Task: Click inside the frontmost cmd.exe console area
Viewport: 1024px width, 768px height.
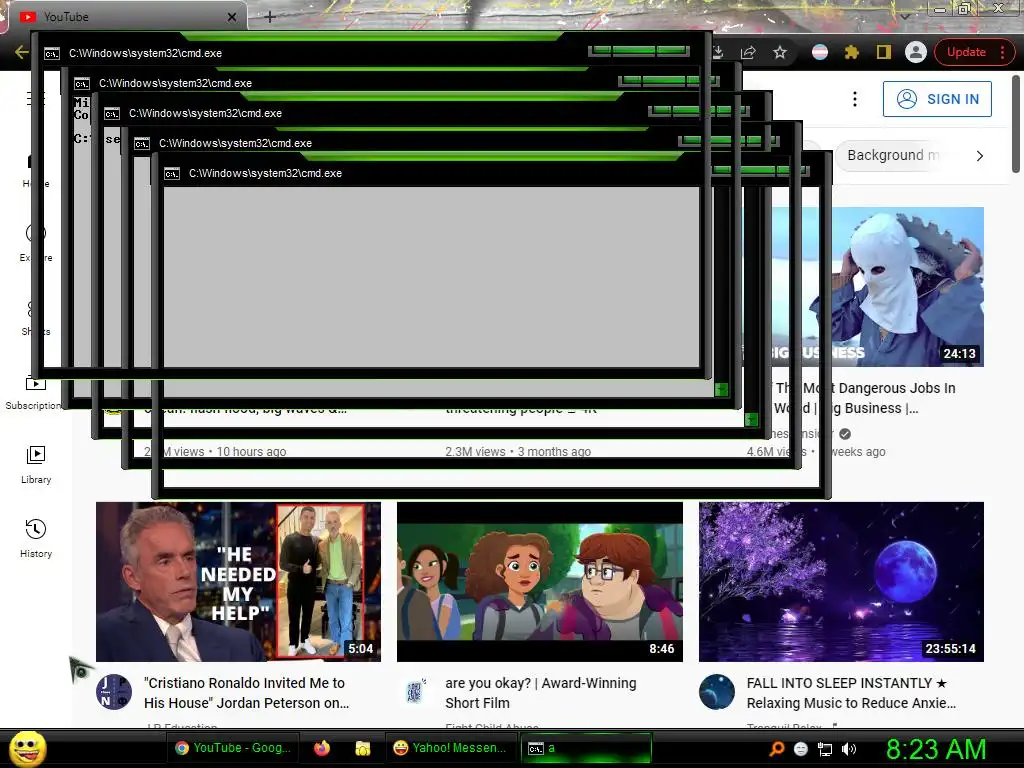Action: point(431,277)
